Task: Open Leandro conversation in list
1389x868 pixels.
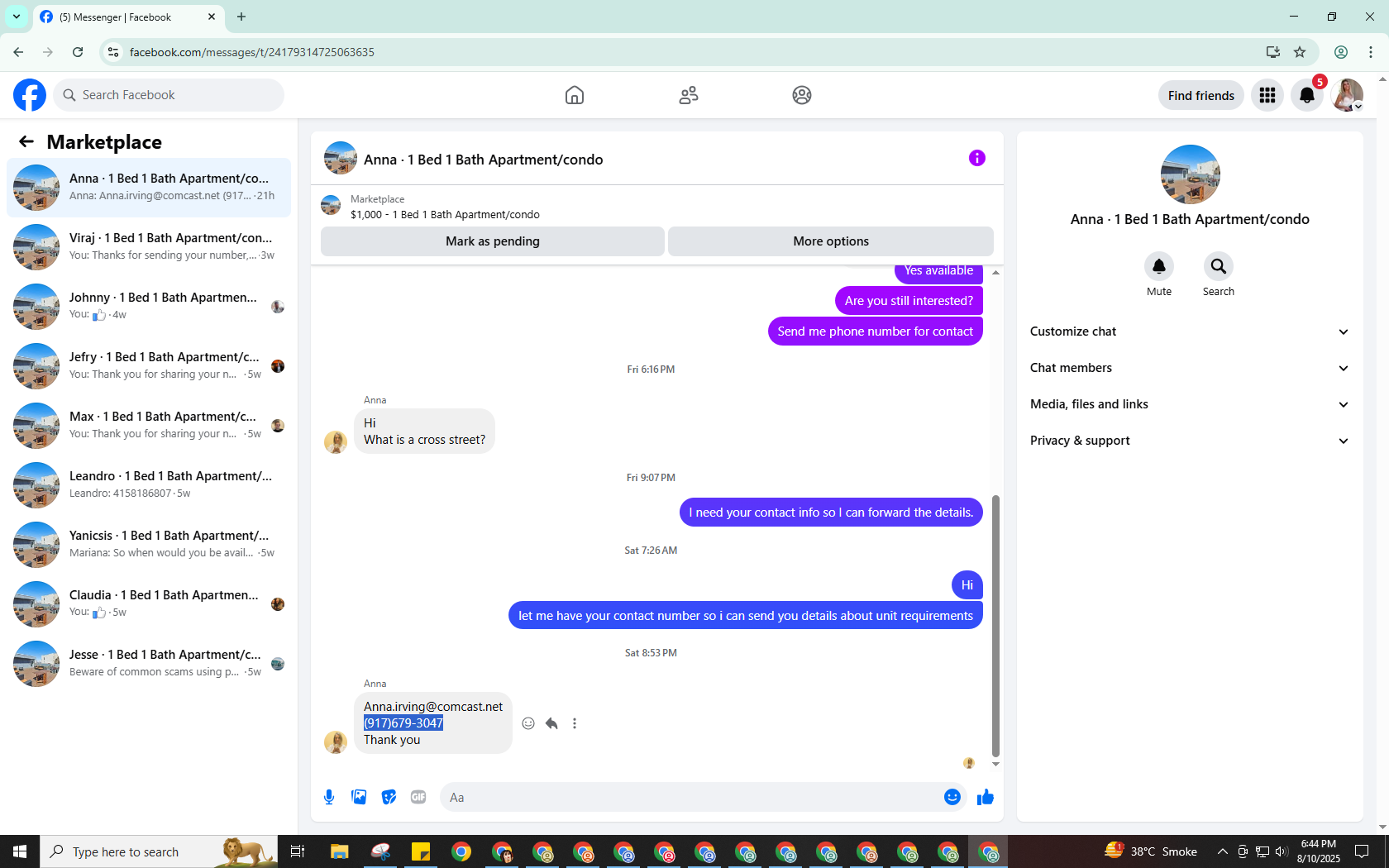Action: click(149, 485)
